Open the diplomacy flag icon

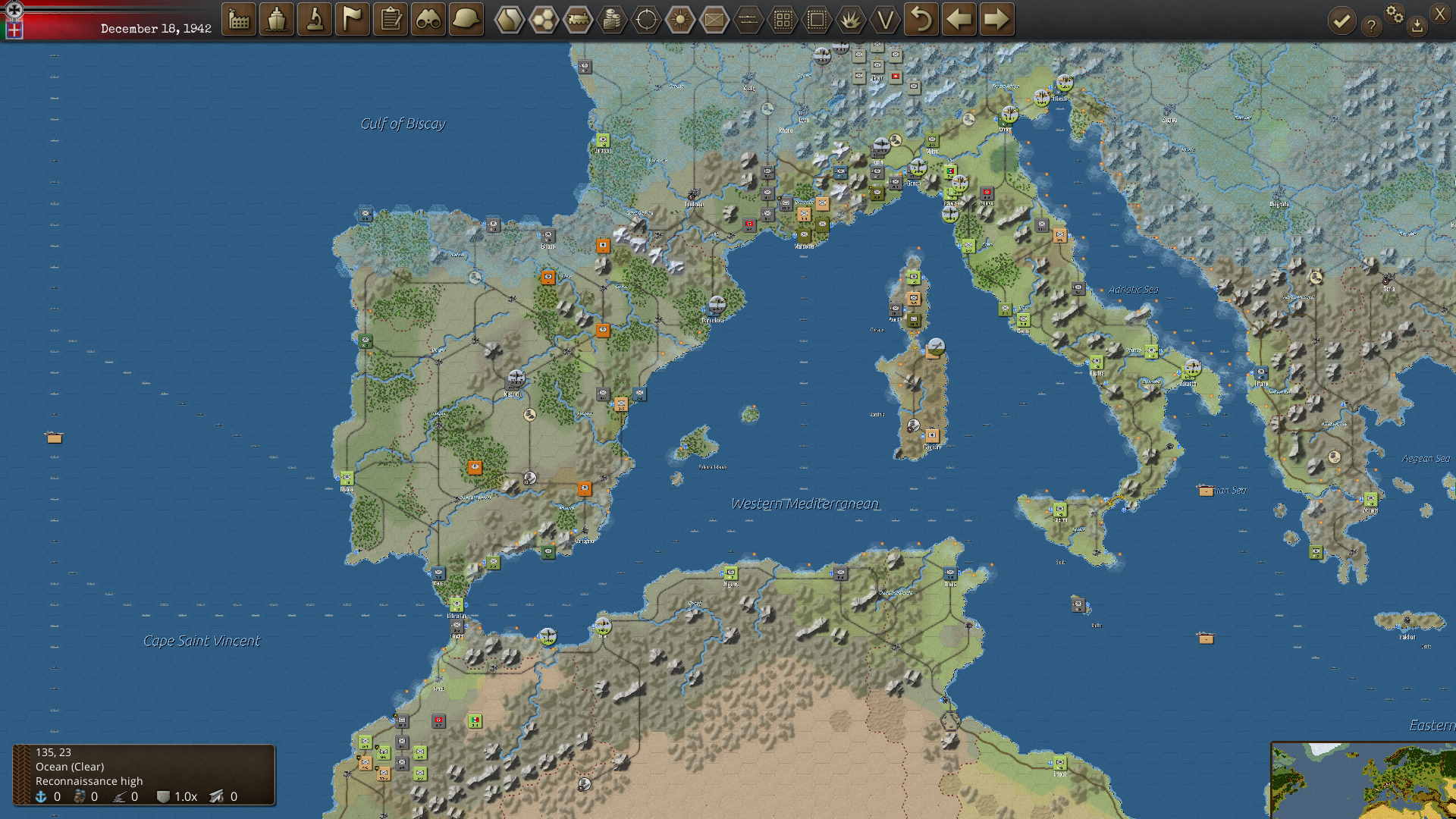(353, 20)
